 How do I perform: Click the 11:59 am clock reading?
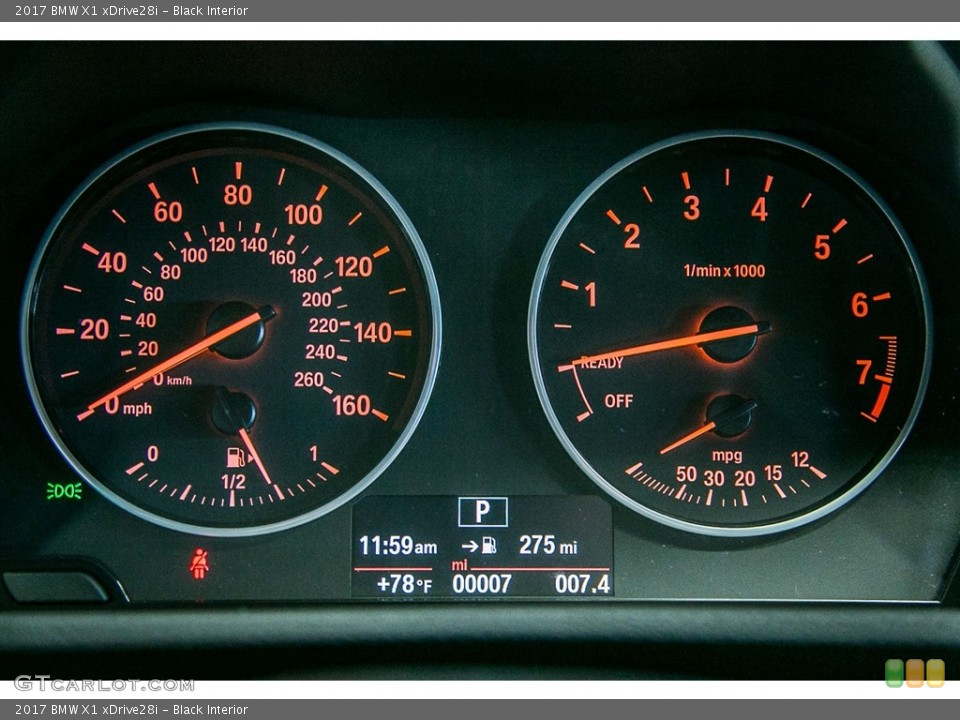(x=398, y=545)
